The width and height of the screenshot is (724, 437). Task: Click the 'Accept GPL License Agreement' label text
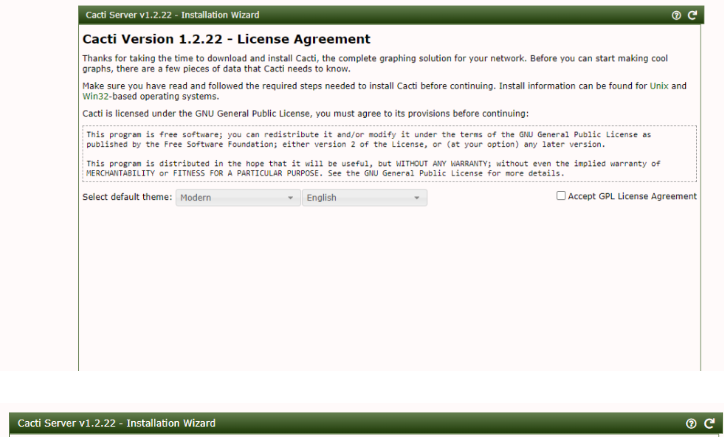click(x=632, y=196)
